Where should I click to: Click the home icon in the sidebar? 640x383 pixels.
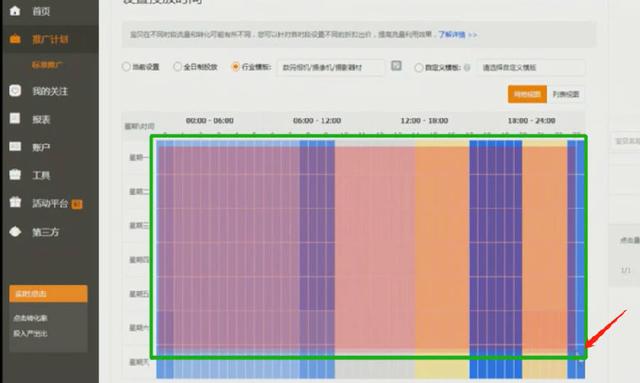(x=15, y=11)
